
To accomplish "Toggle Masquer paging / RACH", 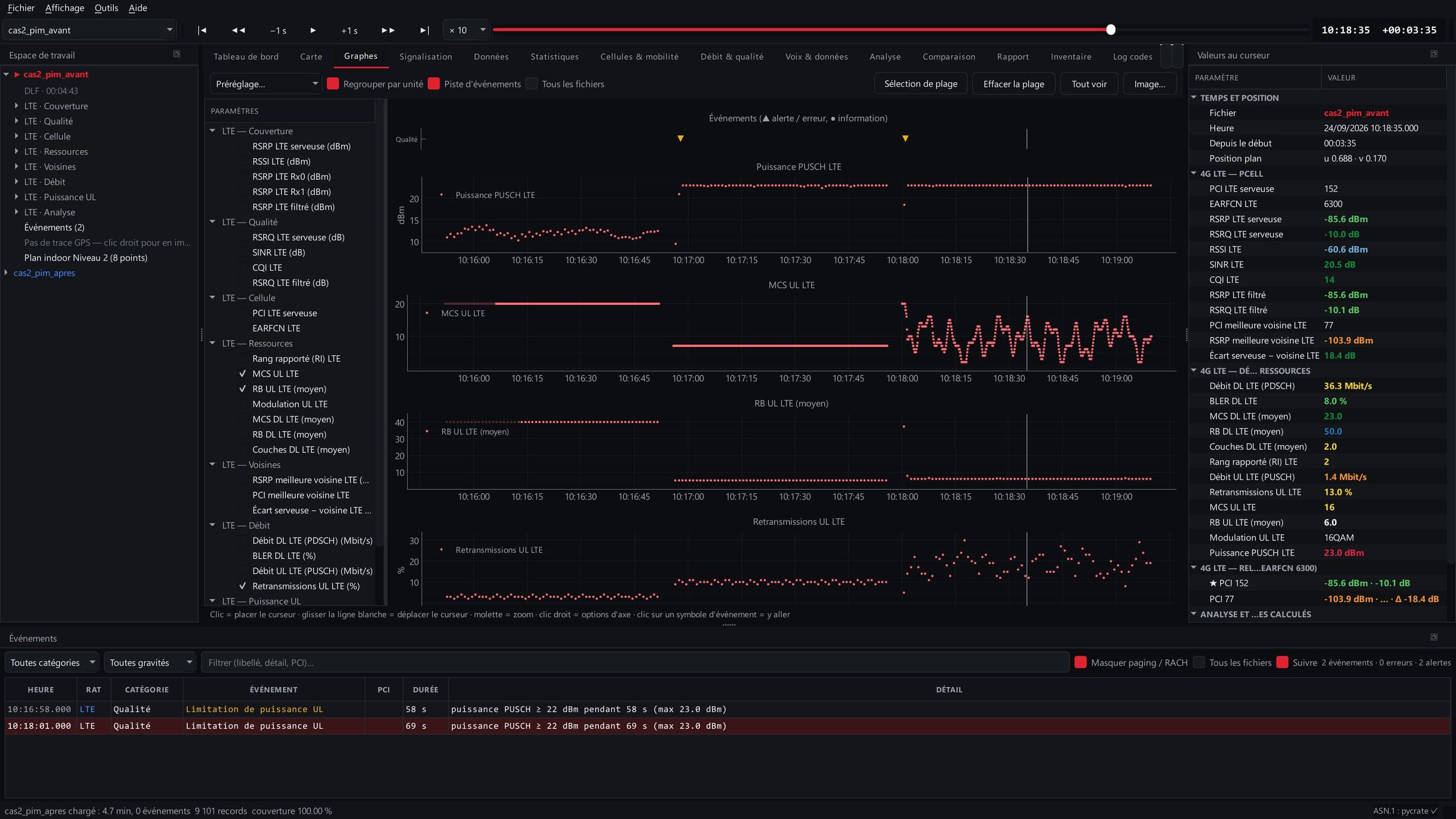I will (1081, 662).
